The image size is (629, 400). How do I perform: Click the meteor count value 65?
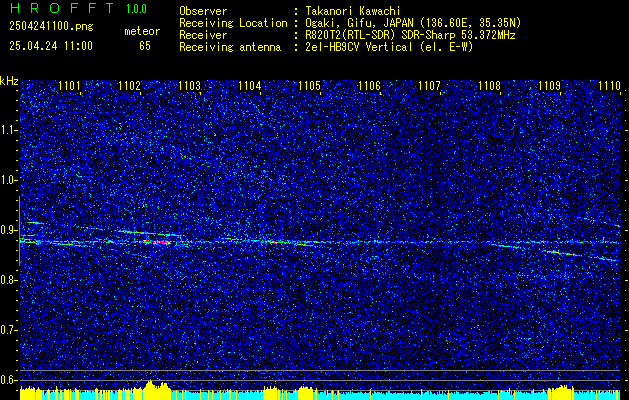(145, 46)
